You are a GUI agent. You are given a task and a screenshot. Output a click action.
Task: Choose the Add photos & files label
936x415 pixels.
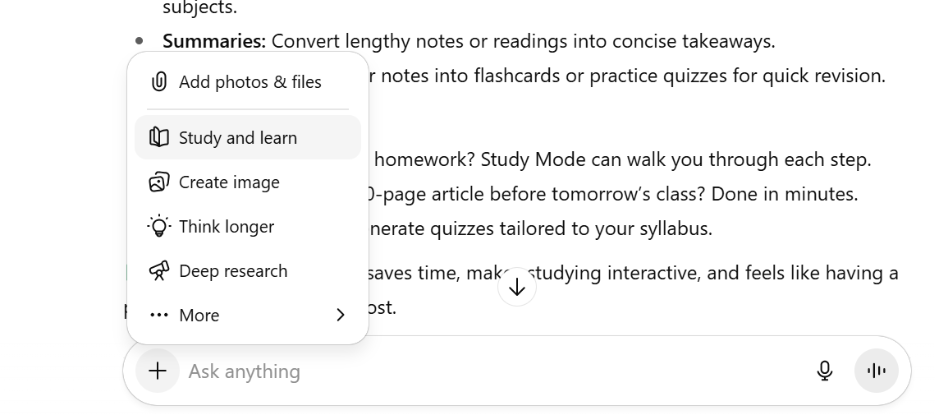pyautogui.click(x=250, y=82)
